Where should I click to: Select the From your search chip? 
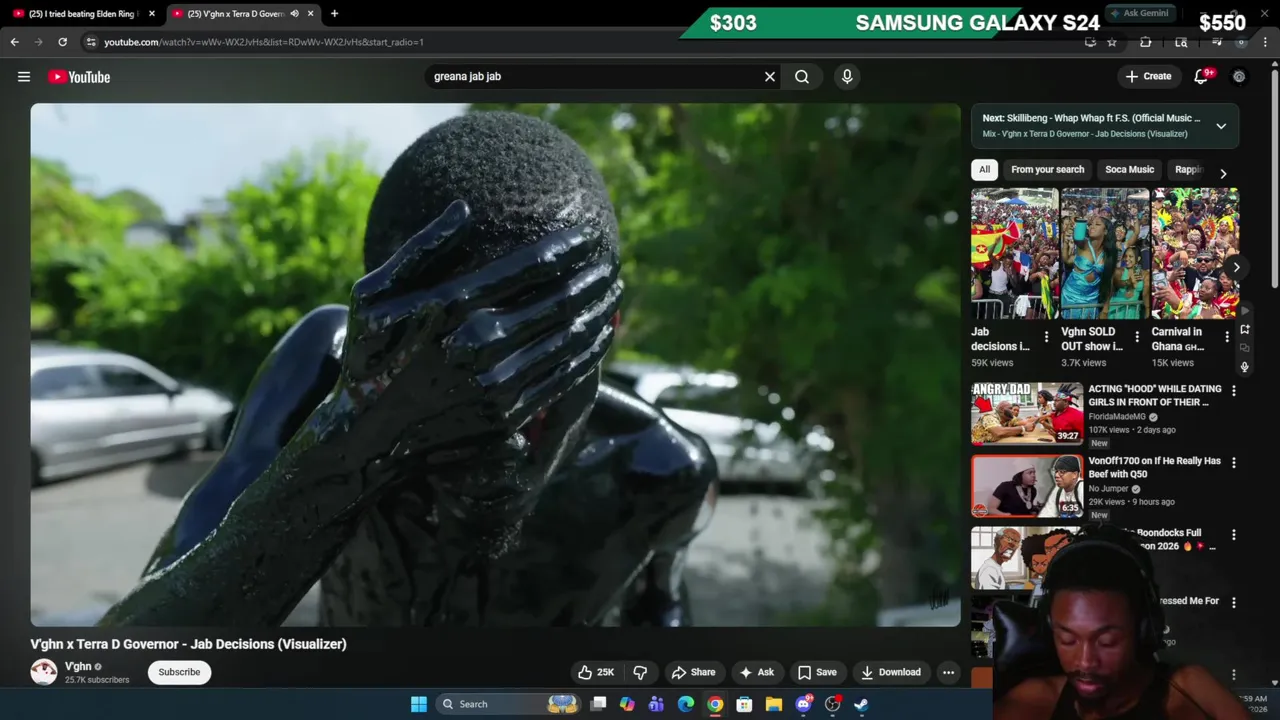tap(1047, 169)
